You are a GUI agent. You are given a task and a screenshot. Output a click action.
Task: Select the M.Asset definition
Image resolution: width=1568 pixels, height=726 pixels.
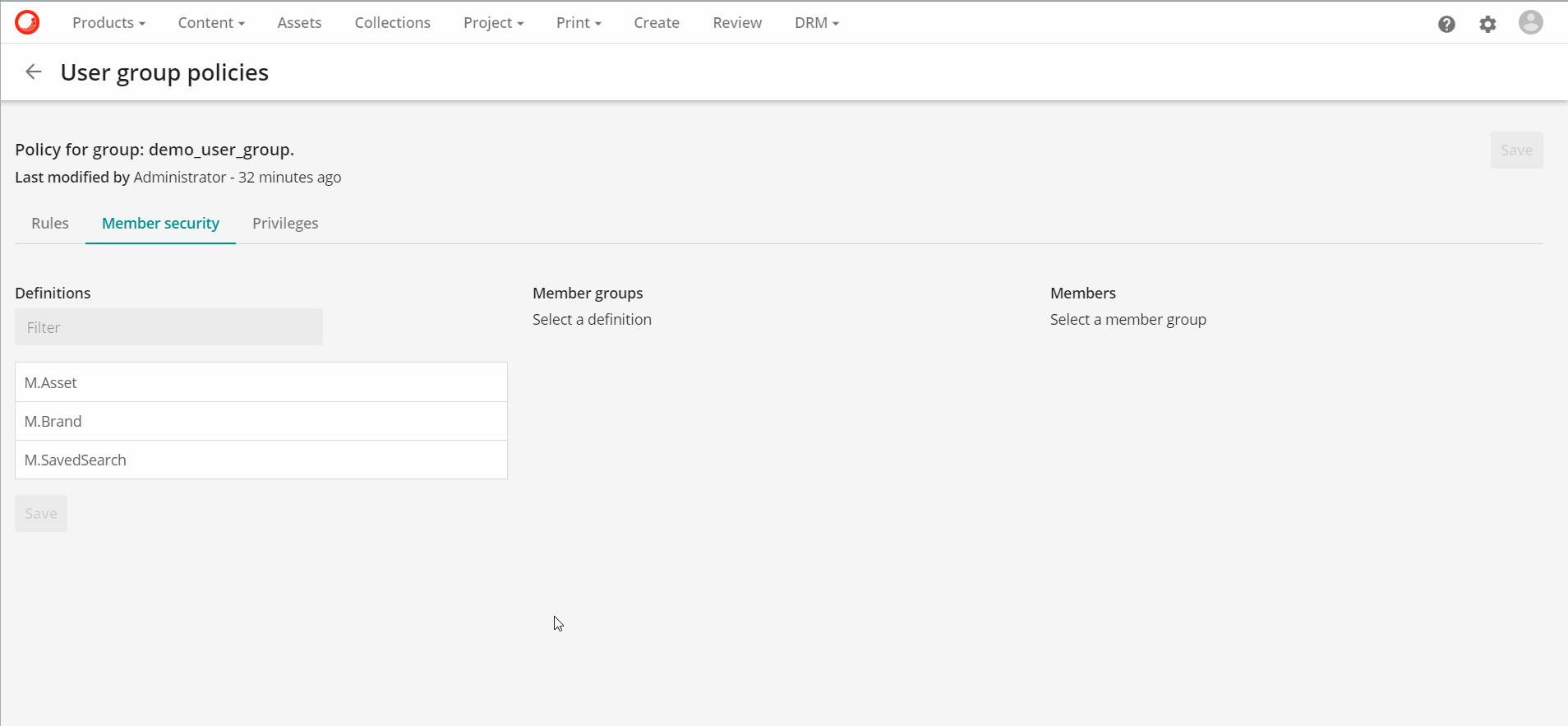point(261,382)
